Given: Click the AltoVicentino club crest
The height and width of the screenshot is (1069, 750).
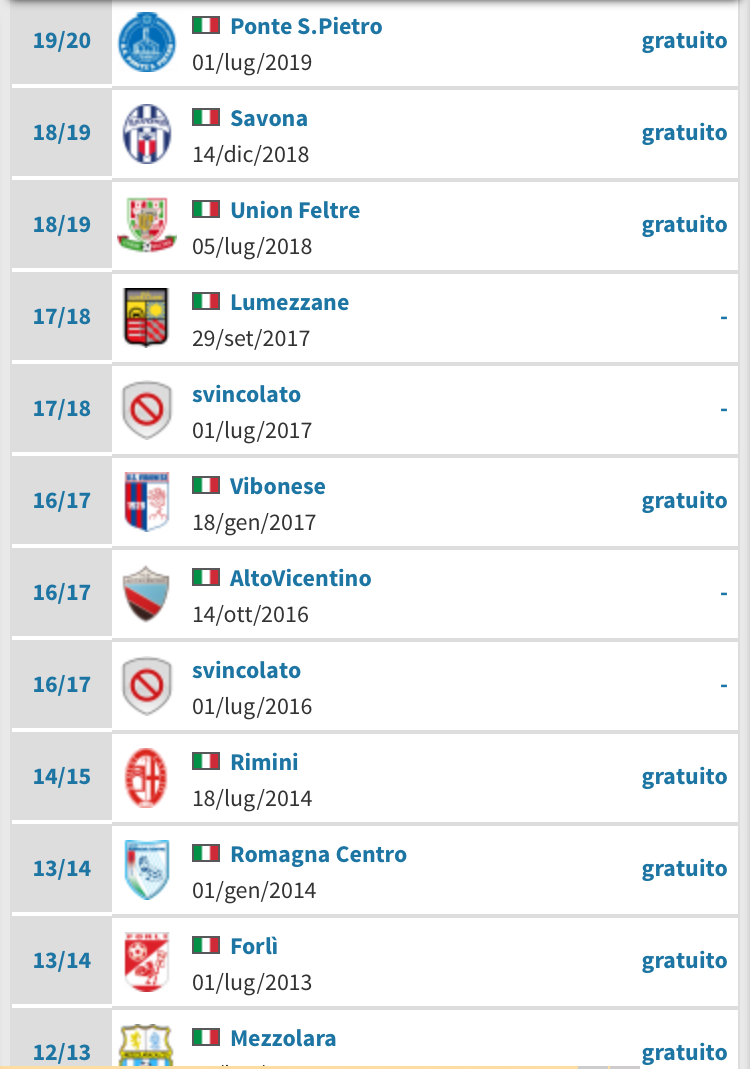Looking at the screenshot, I should point(146,593).
